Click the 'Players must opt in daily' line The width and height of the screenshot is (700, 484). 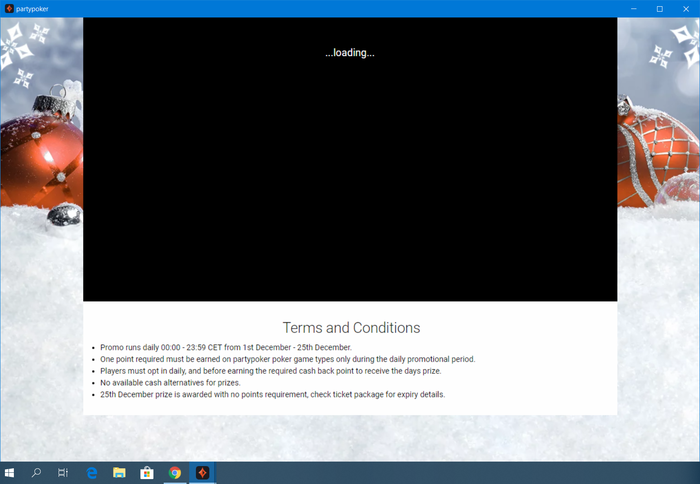pyautogui.click(x=271, y=371)
